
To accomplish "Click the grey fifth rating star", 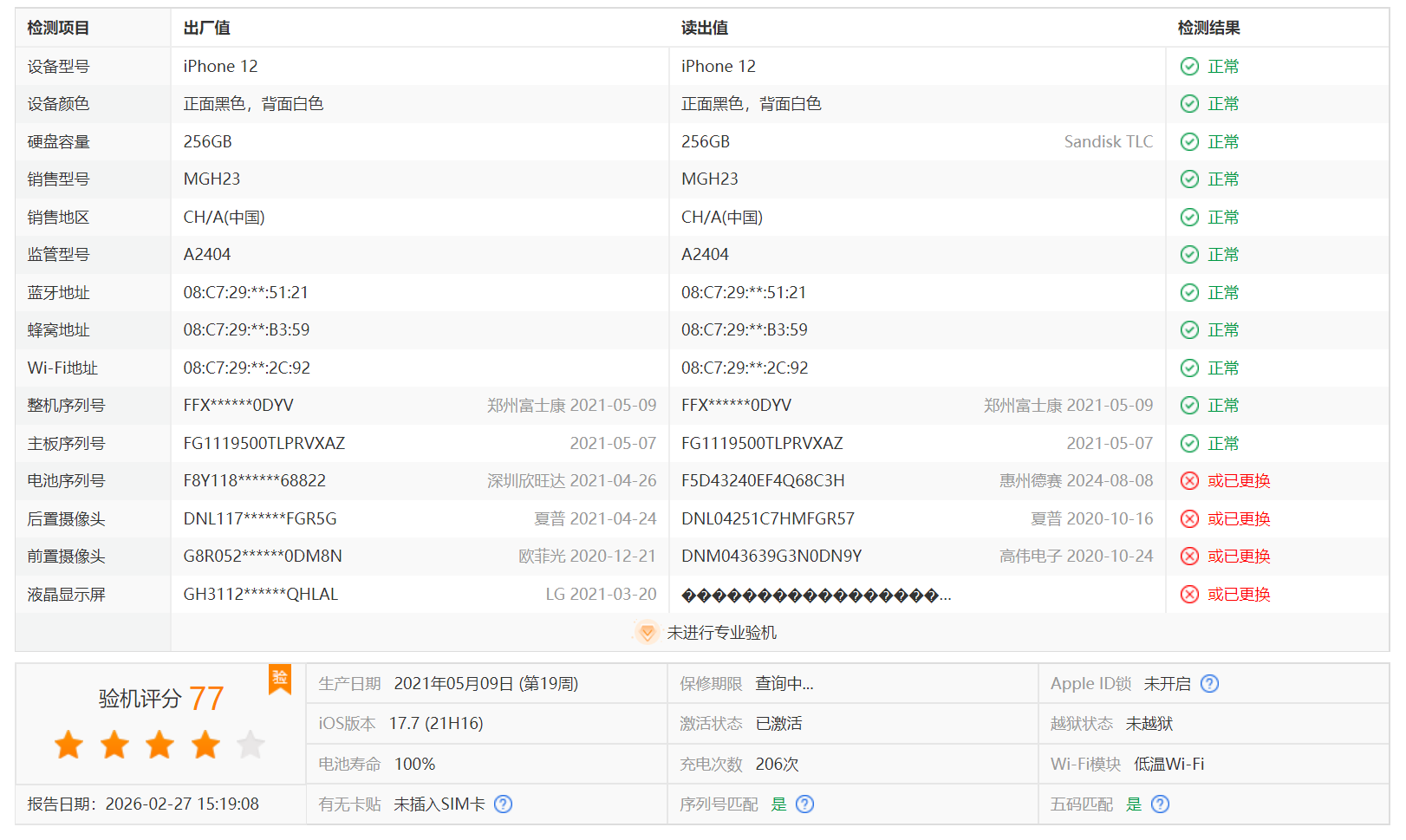I will pos(251,745).
